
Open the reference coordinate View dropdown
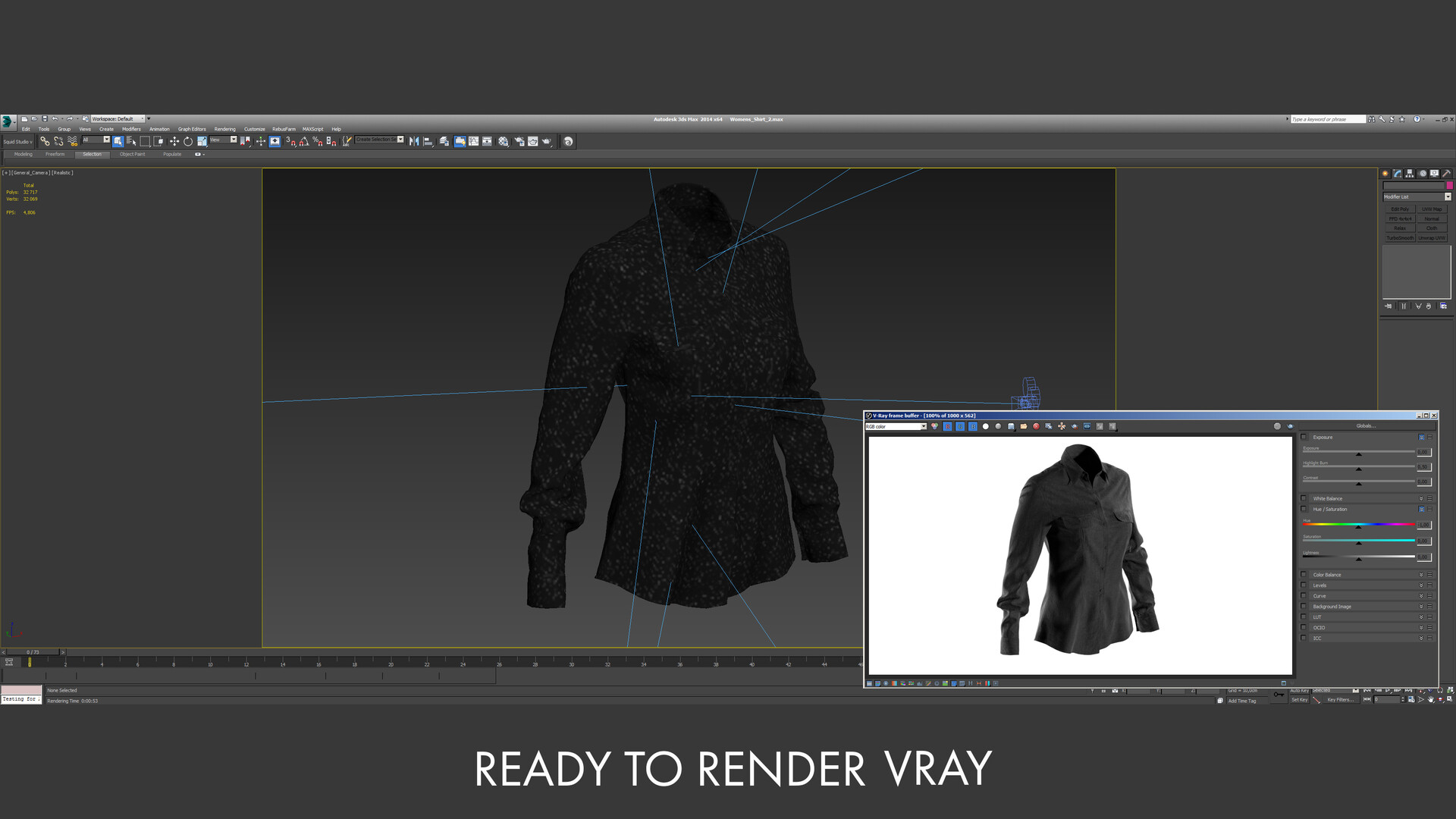224,140
